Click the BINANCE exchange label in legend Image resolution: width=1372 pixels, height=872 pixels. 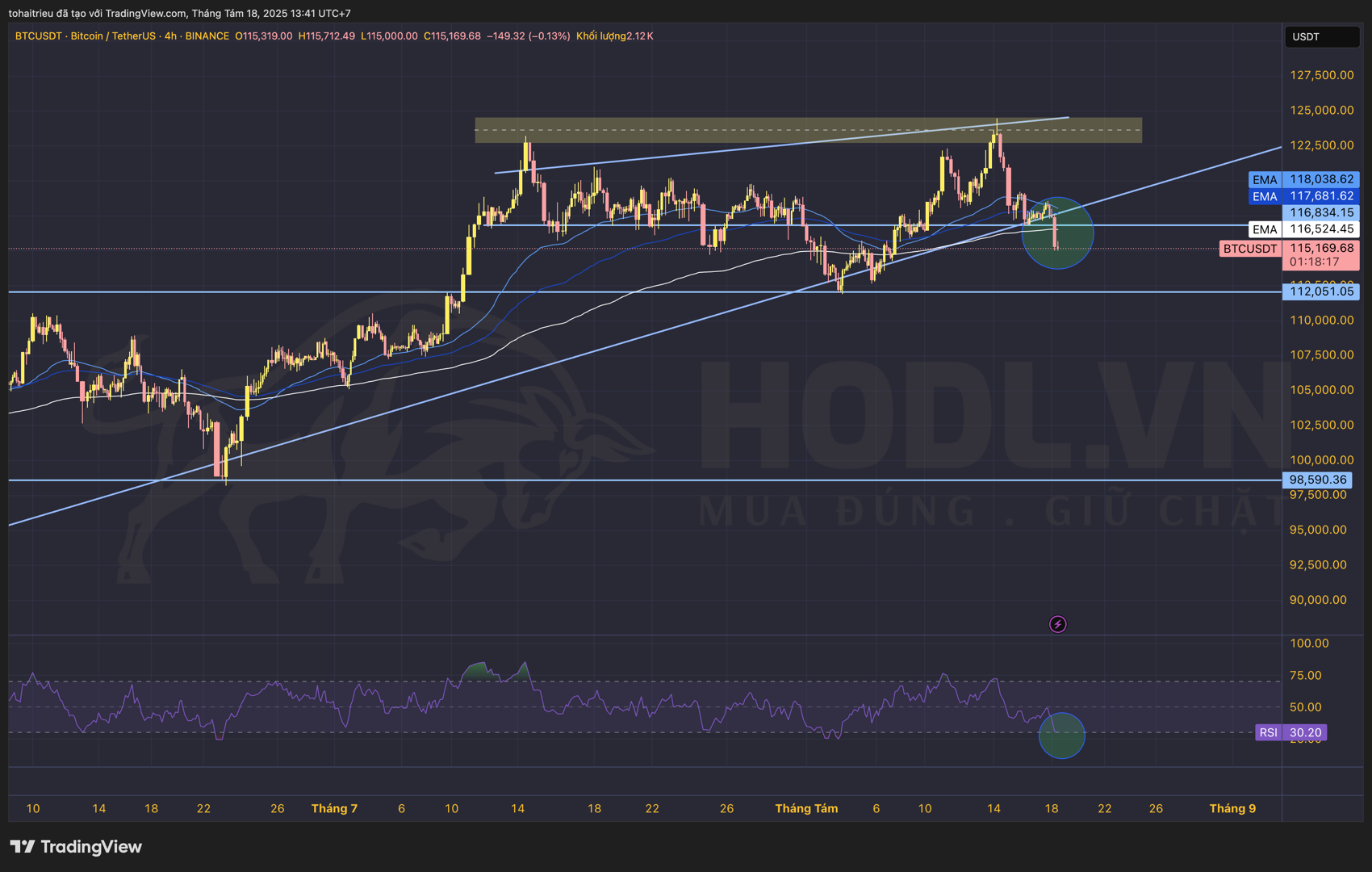click(x=207, y=36)
